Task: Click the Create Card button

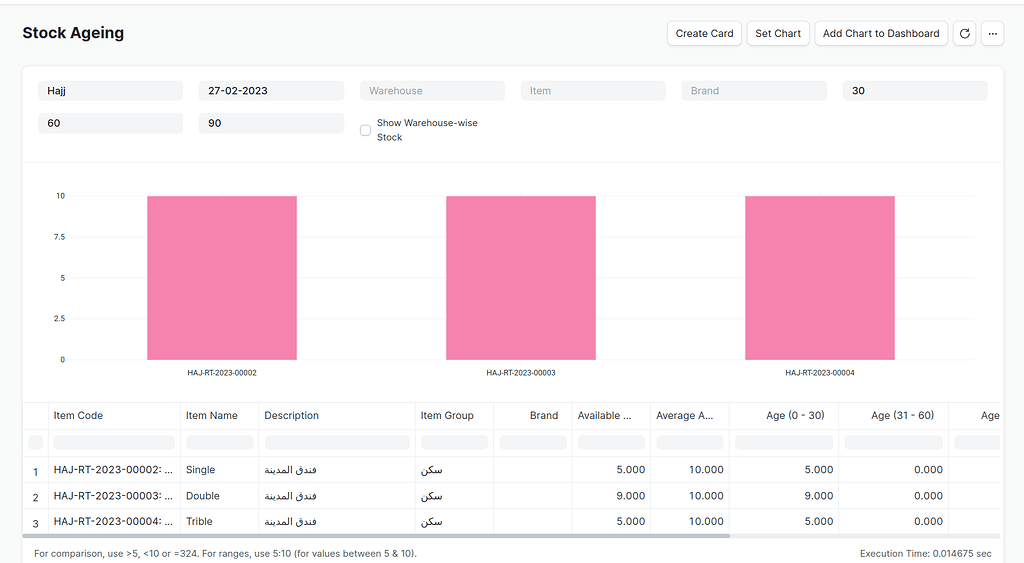Action: coord(704,33)
